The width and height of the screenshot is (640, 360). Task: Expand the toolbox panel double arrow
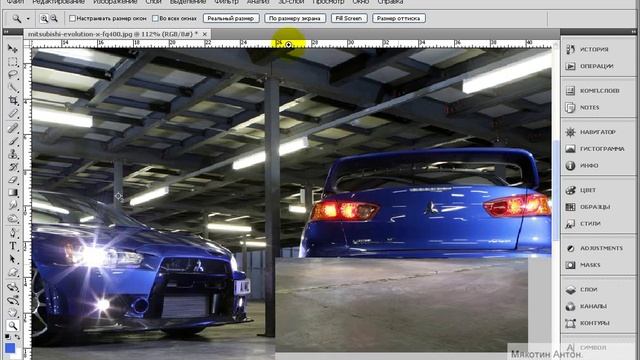pos(6,32)
